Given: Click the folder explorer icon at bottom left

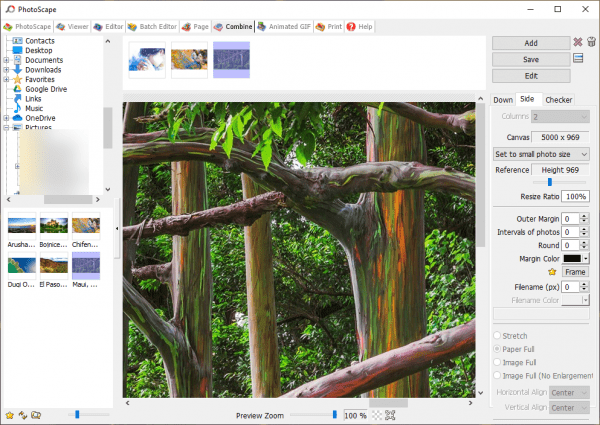Looking at the screenshot, I should (x=36, y=415).
